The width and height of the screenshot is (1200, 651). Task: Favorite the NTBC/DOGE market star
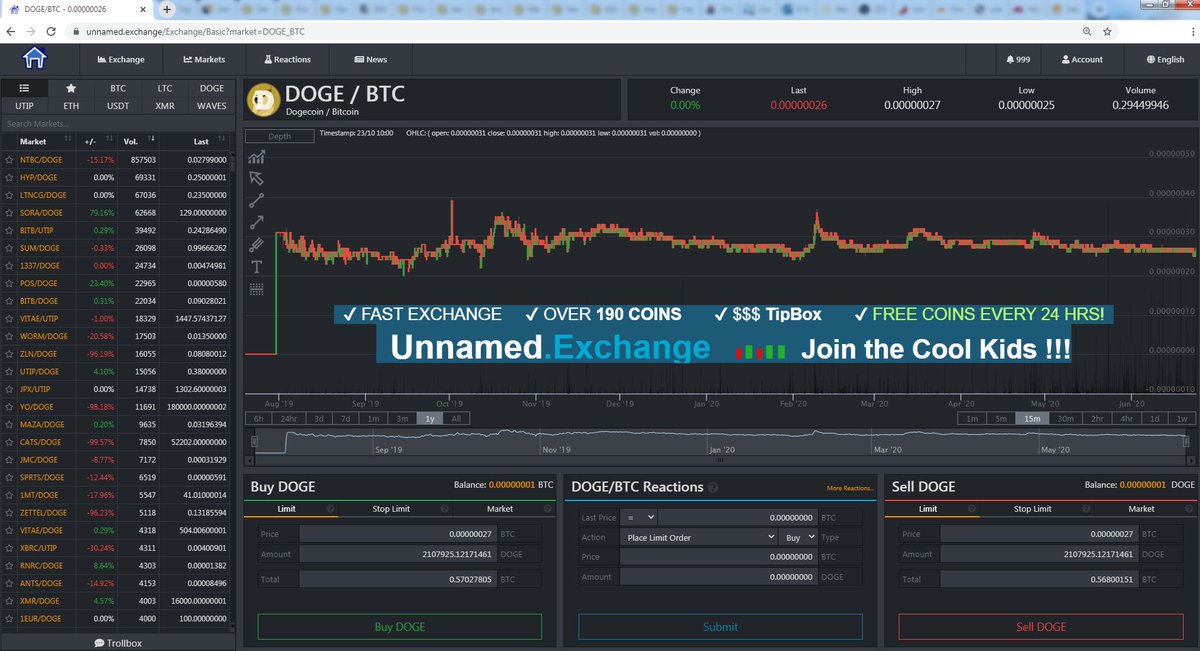click(x=9, y=160)
